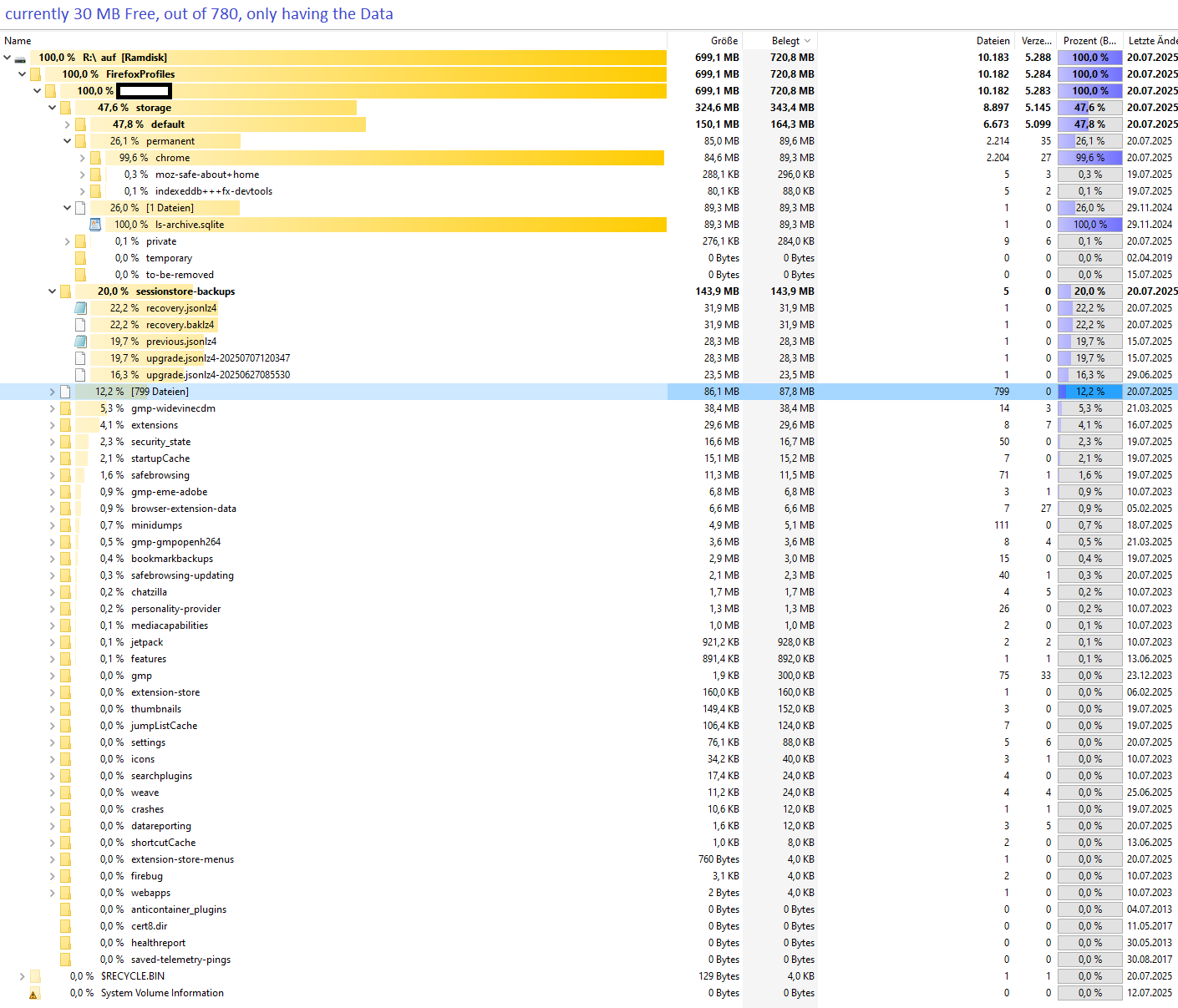The height and width of the screenshot is (1008, 1178).
Task: Expand the chrome folder node
Action: (x=83, y=158)
